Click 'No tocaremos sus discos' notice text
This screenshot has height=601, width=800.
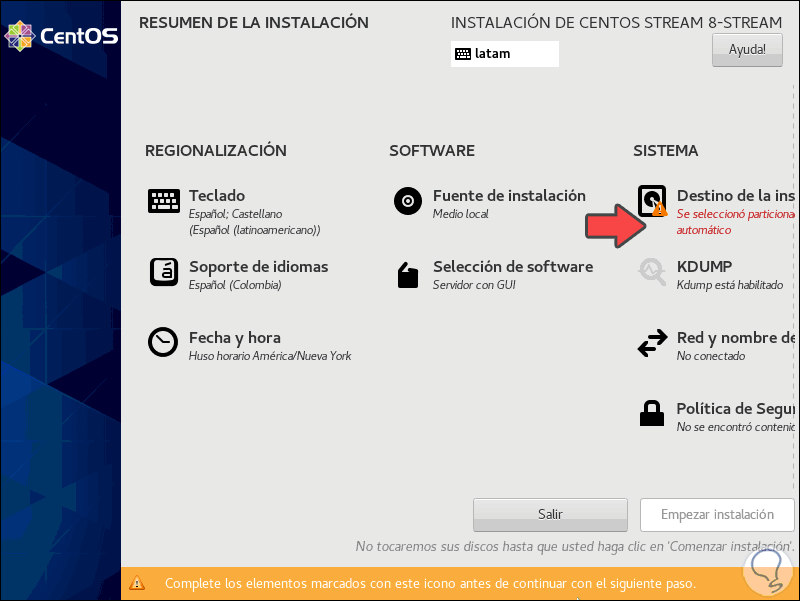point(574,546)
